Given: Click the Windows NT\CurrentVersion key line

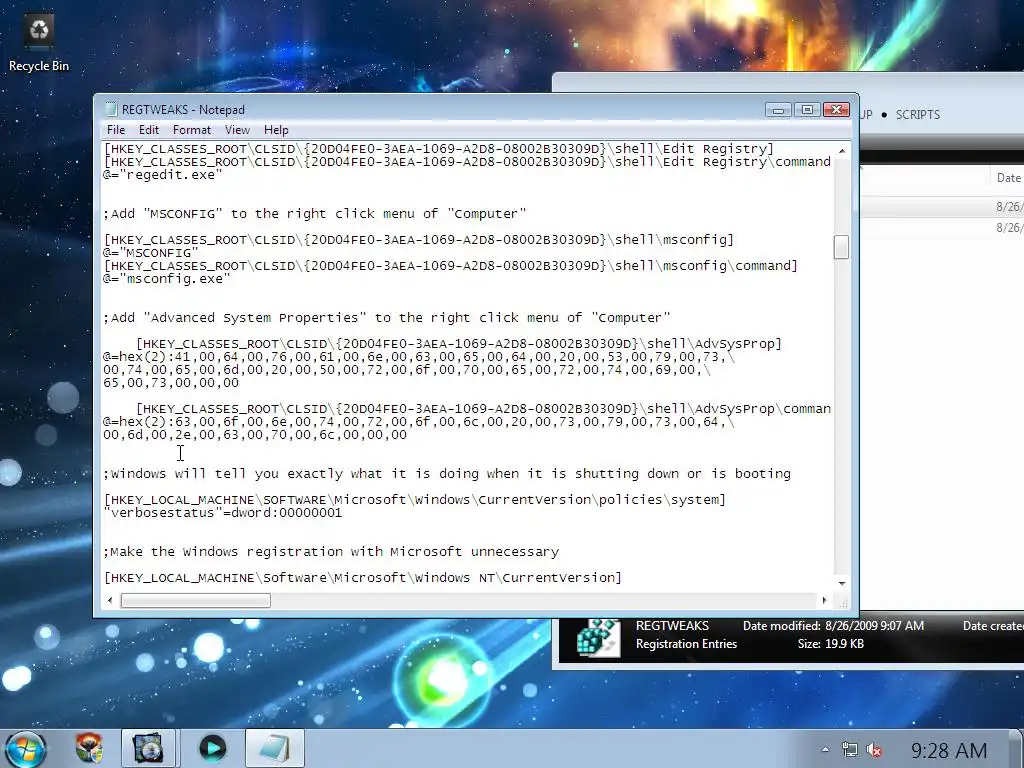Looking at the screenshot, I should 362,578.
